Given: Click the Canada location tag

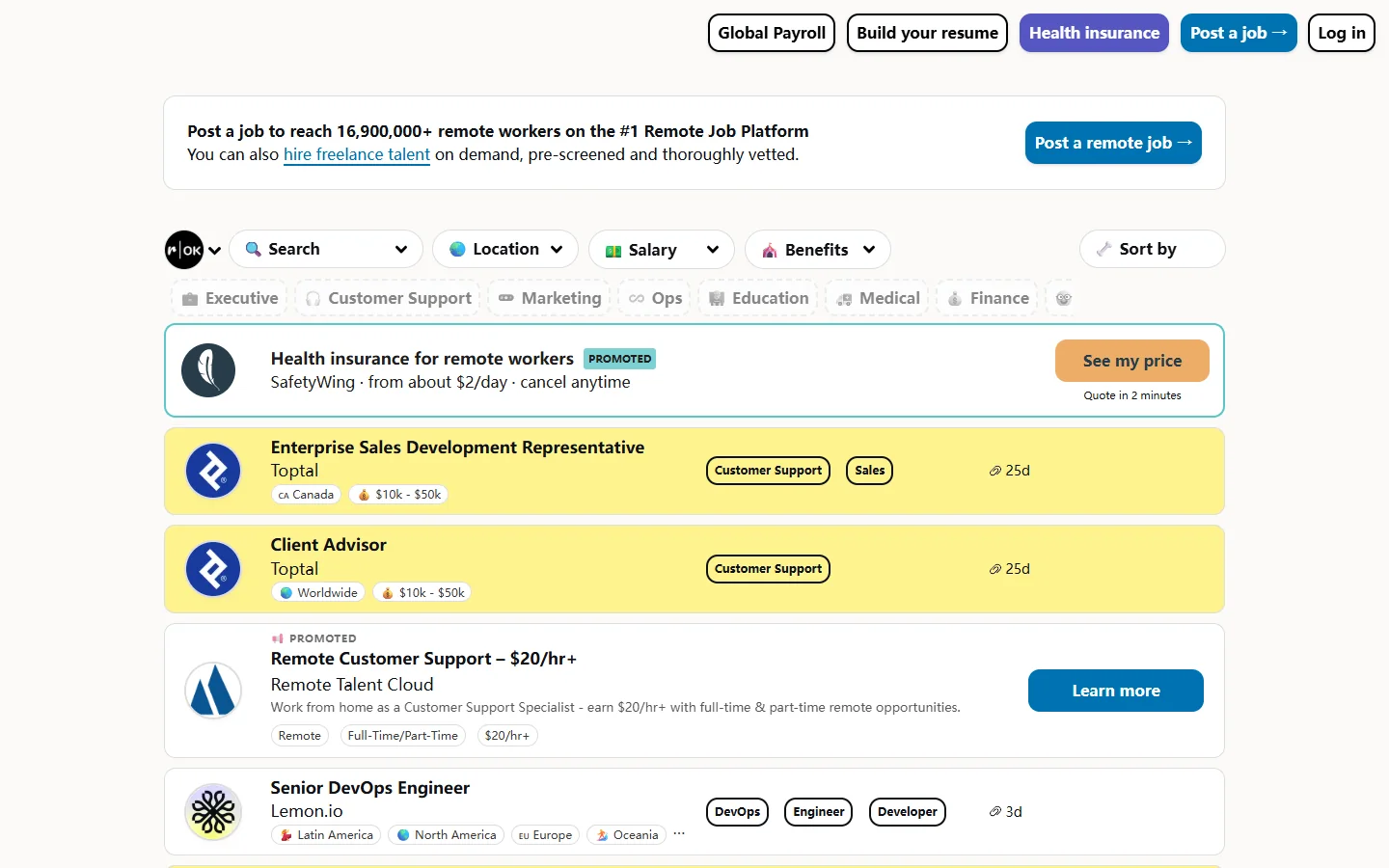Looking at the screenshot, I should 306,495.
